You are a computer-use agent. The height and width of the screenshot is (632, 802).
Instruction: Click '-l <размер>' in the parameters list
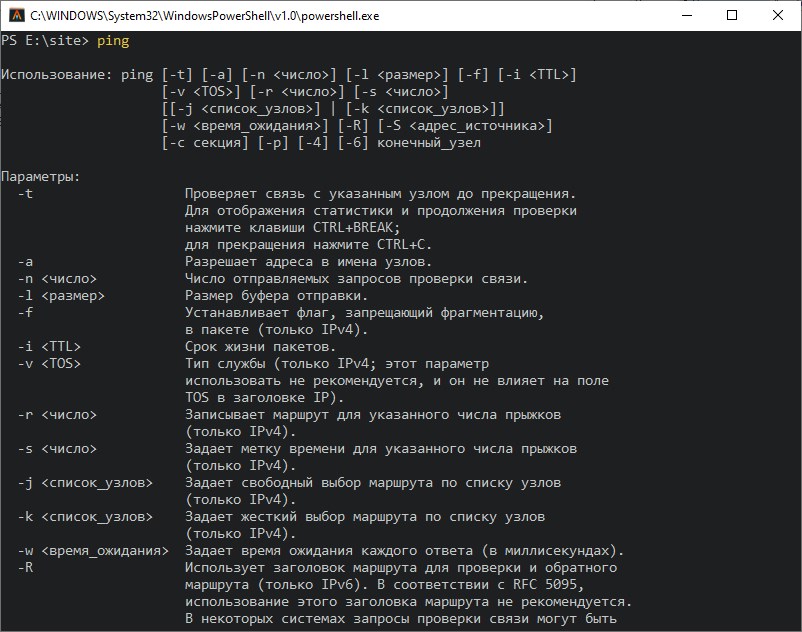click(61, 296)
